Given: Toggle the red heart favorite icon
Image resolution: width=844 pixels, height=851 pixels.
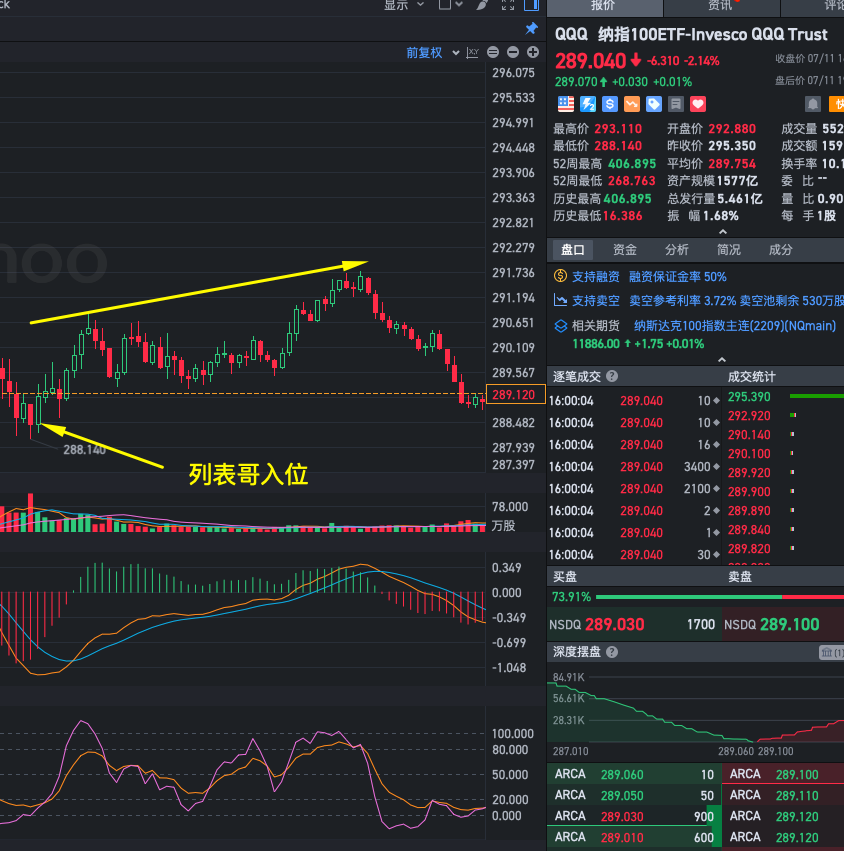Looking at the screenshot, I should (x=698, y=104).
